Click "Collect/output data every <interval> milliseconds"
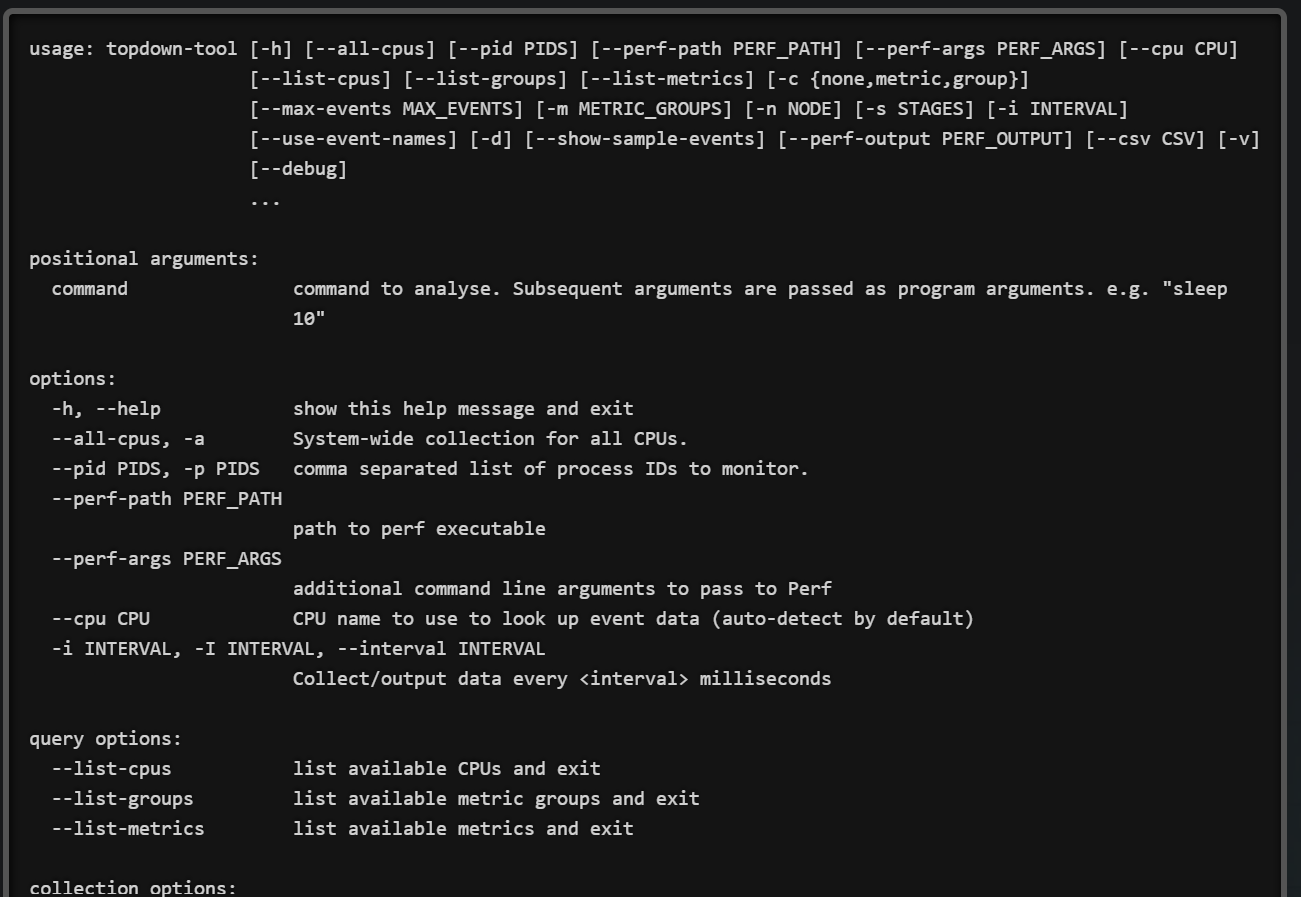Screen dimensions: 1301x897 [x=561, y=679]
